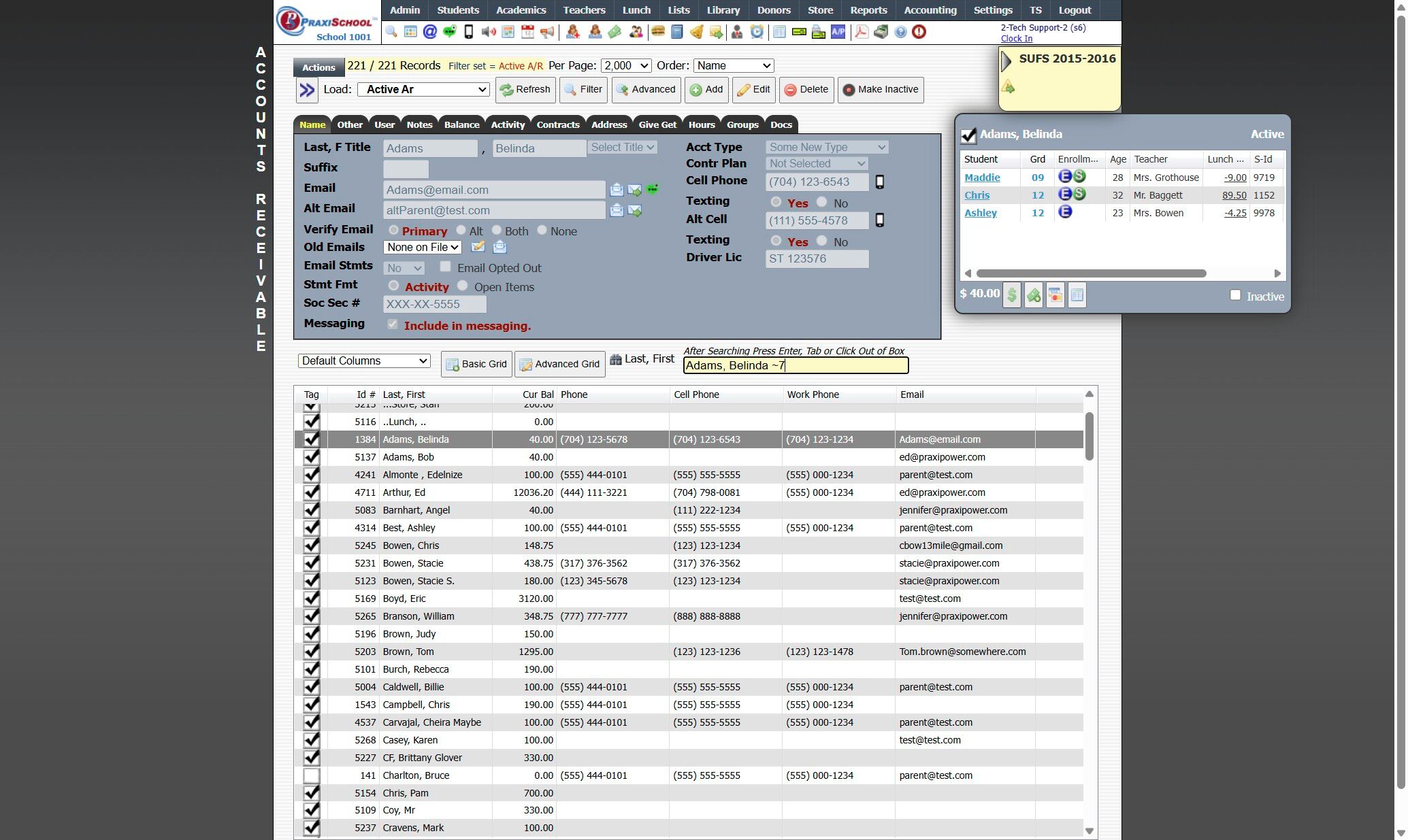This screenshot has width=1408, height=840.
Task: Click the blue help question mark icon
Action: pyautogui.click(x=900, y=32)
